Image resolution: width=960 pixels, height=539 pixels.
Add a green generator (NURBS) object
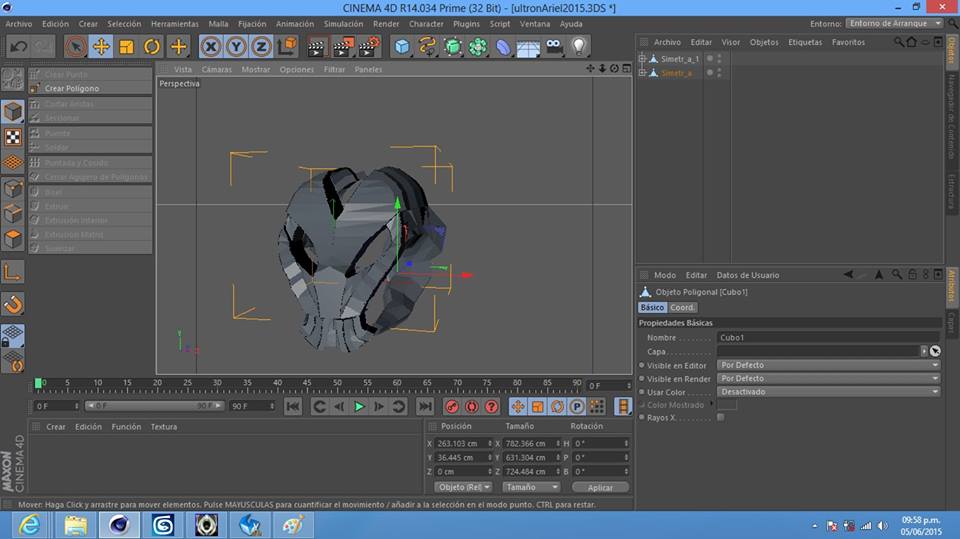pos(452,47)
